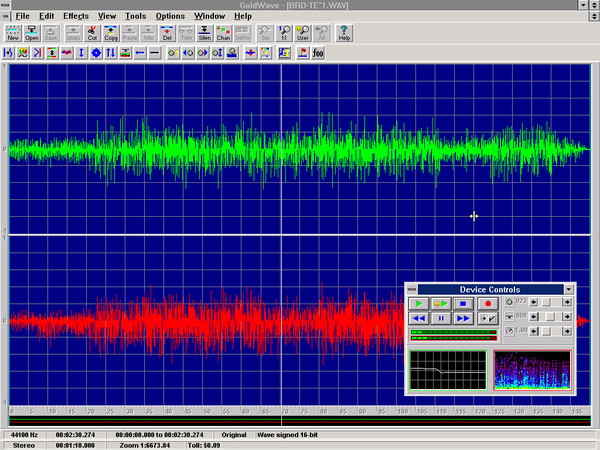Delete the selection with the Del button
The width and height of the screenshot is (600, 450).
point(167,33)
